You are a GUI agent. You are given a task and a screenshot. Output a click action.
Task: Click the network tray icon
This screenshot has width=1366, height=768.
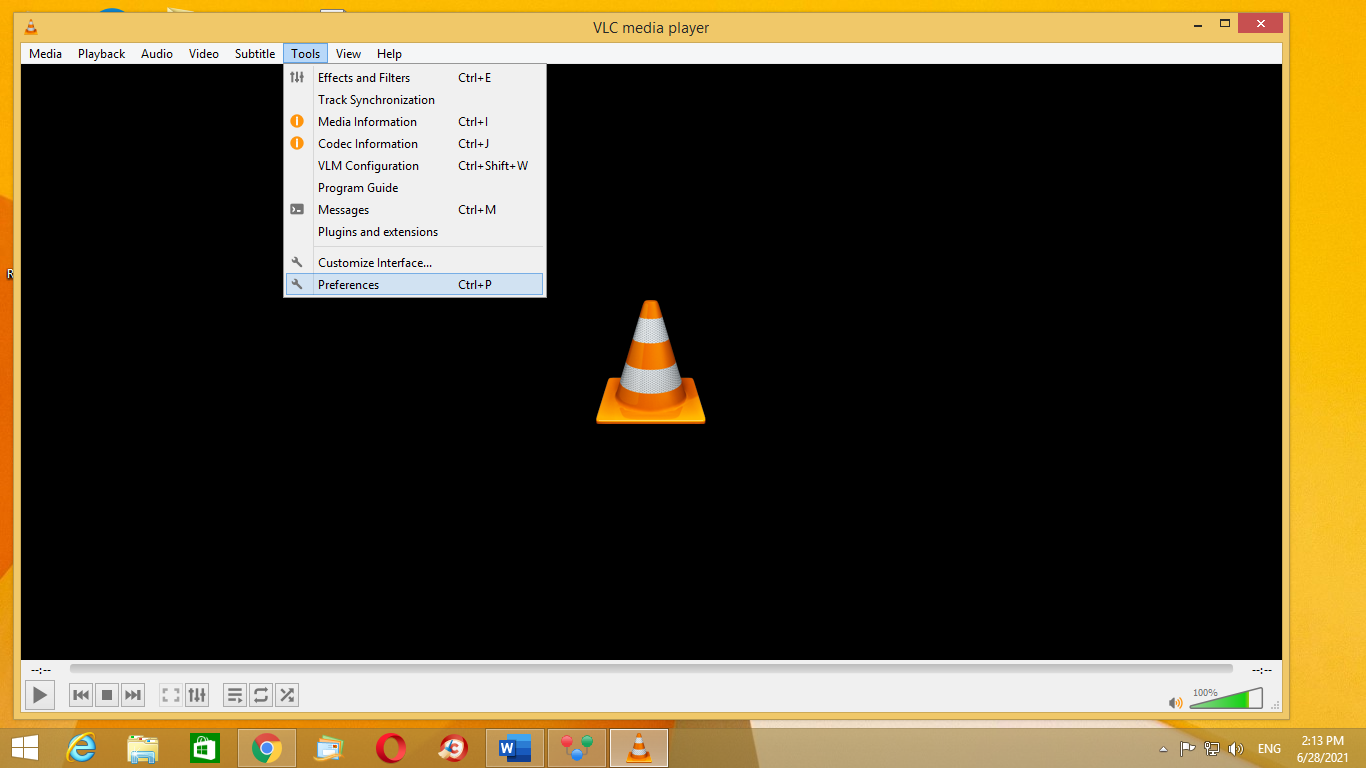click(1212, 748)
